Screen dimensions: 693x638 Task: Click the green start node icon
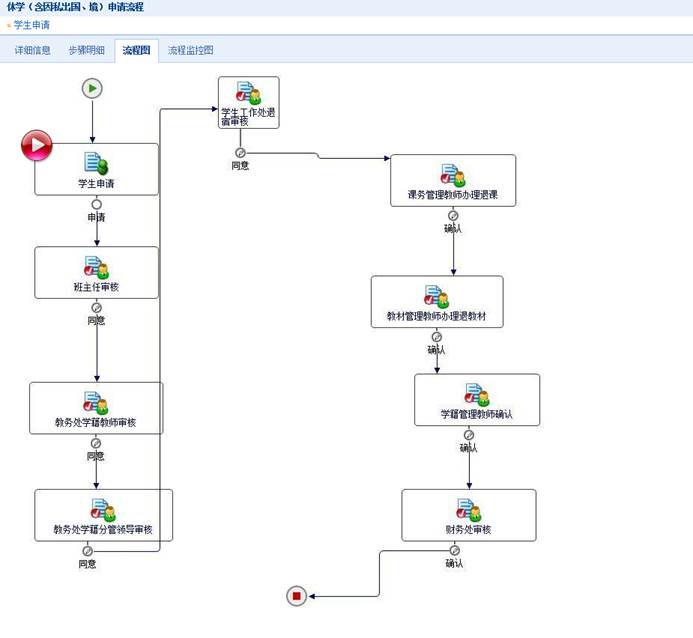tap(92, 89)
